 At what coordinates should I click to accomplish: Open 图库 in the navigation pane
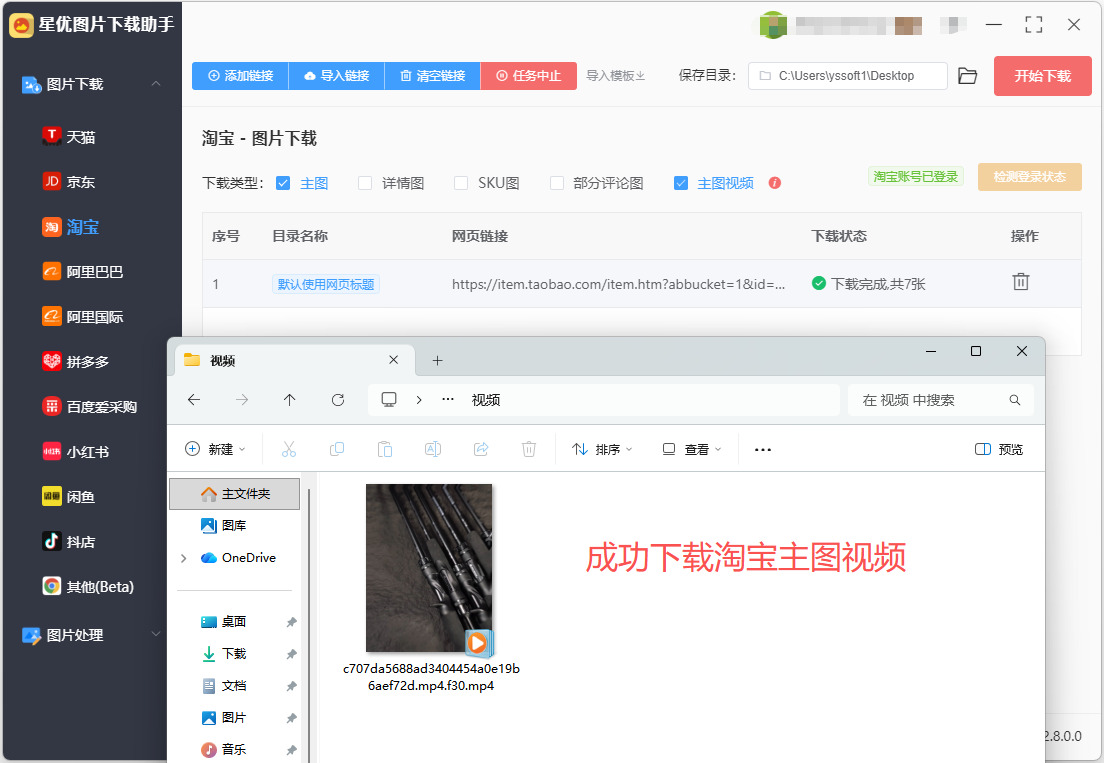[x=224, y=526]
